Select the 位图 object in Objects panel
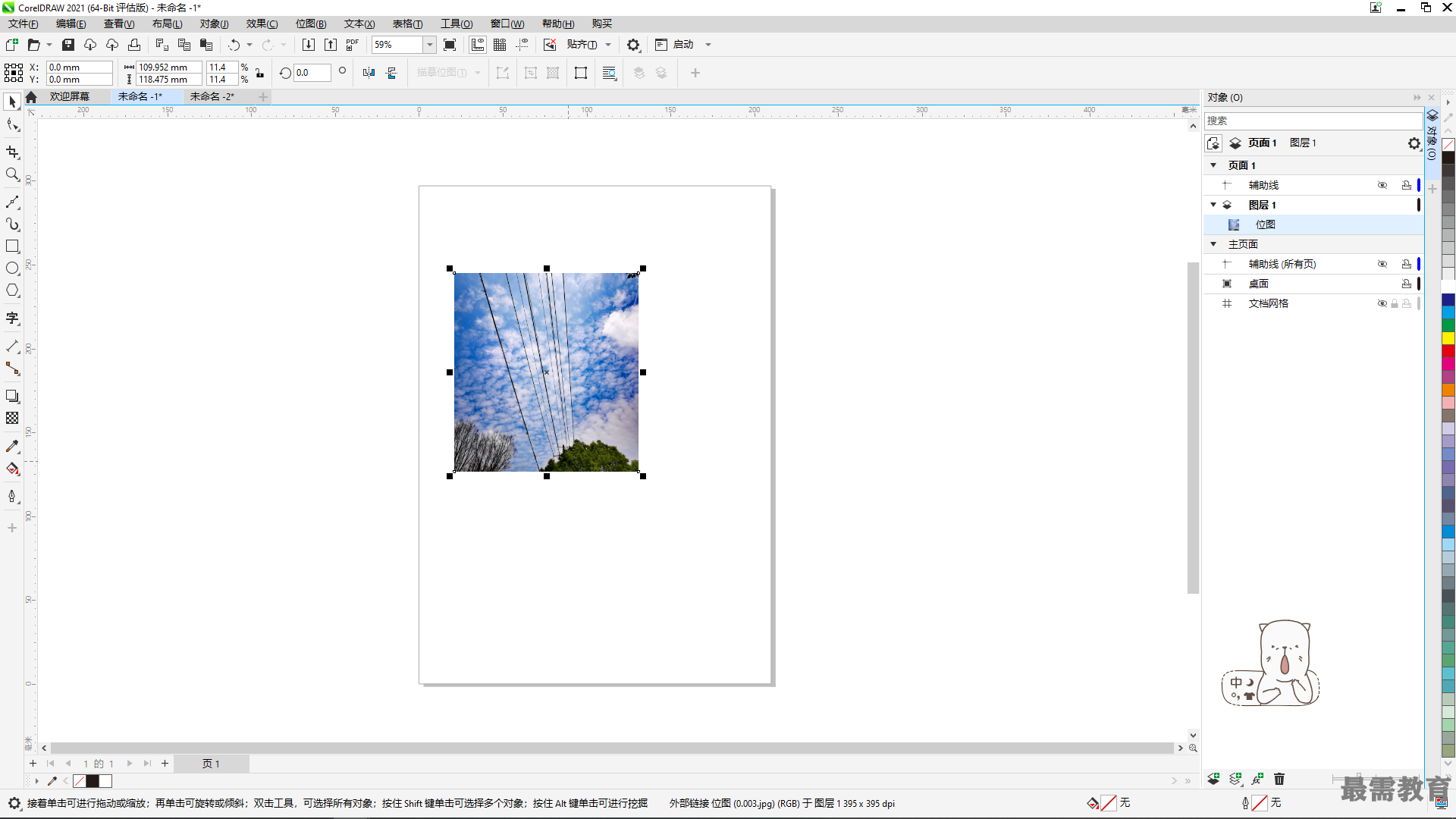This screenshot has width=1456, height=819. 1313,224
